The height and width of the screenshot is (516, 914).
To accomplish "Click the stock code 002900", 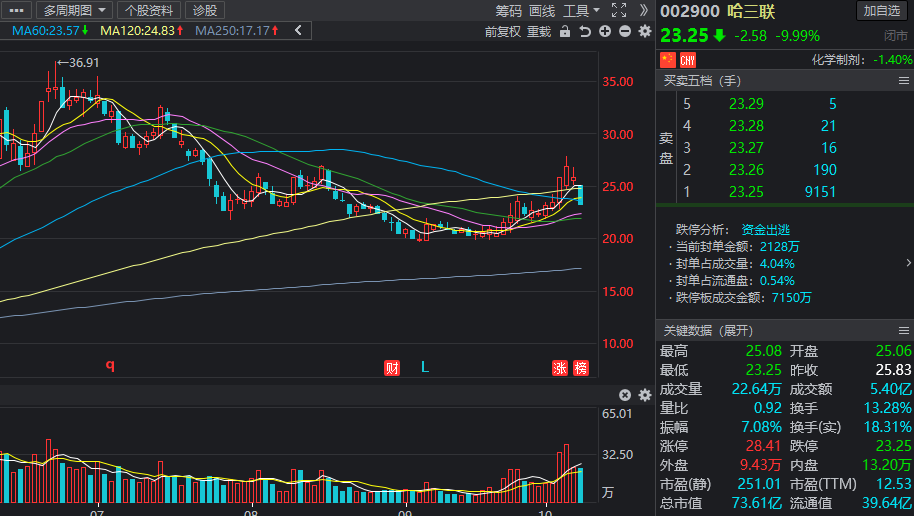I will [690, 11].
